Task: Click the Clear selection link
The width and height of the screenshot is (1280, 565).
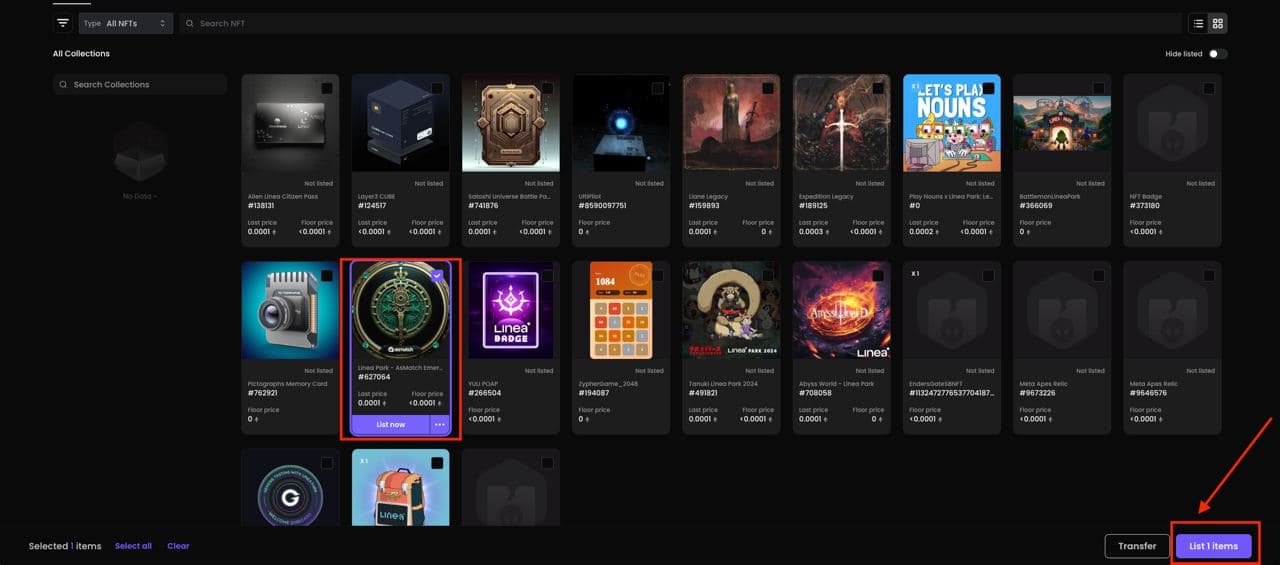Action: tap(178, 546)
